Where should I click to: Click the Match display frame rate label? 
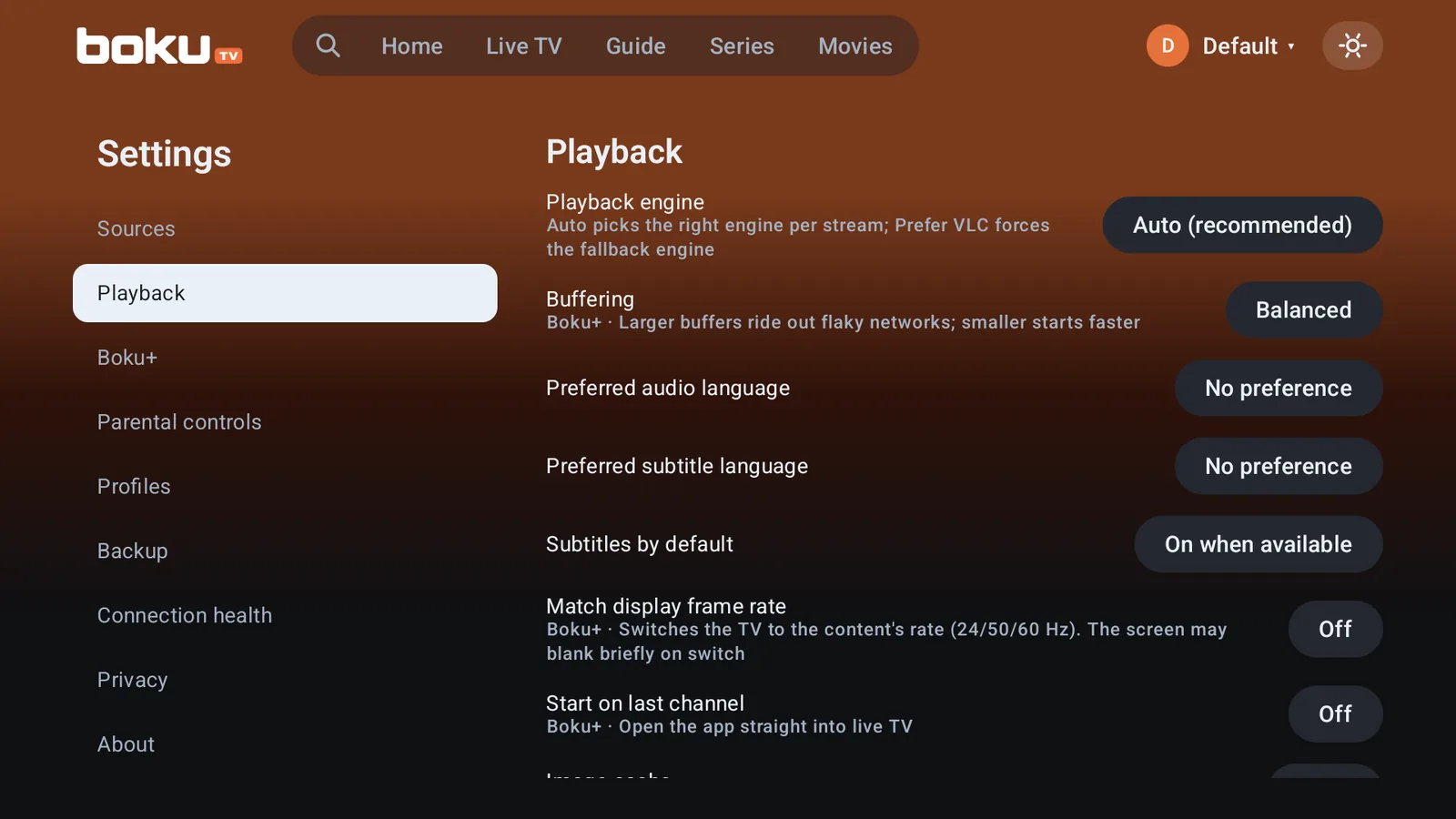click(x=666, y=606)
